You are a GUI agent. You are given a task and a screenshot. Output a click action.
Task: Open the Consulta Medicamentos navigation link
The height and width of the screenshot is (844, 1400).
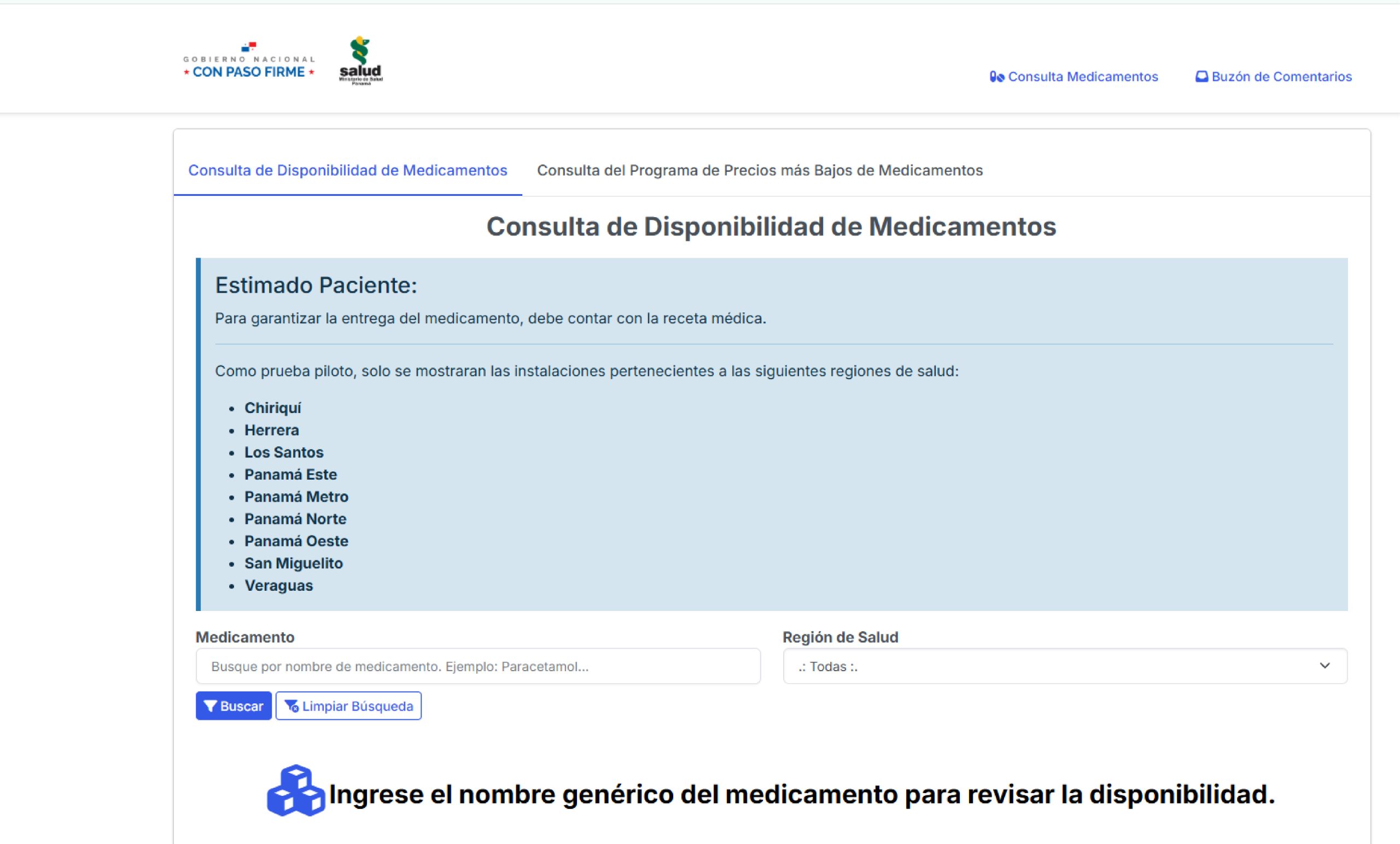(1082, 77)
